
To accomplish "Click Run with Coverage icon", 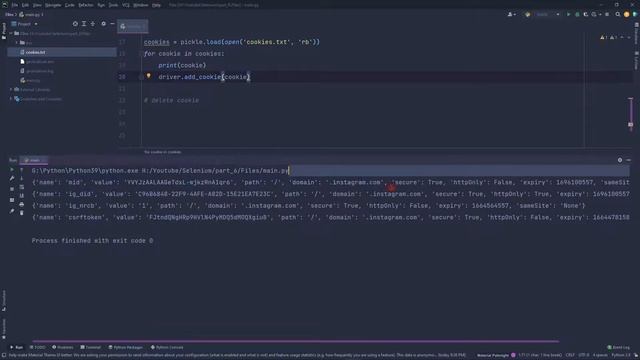I will tap(586, 14).
